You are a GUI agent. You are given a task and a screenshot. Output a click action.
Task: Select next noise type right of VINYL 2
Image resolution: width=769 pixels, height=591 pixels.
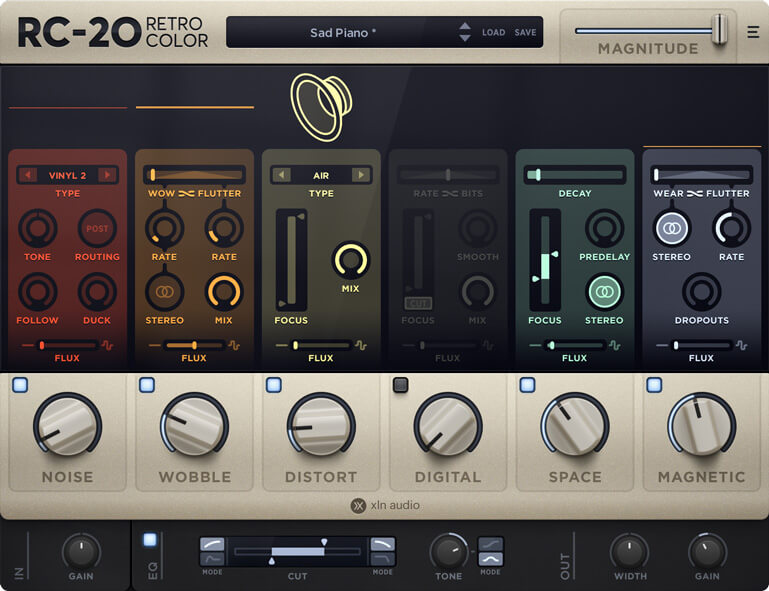click(107, 175)
